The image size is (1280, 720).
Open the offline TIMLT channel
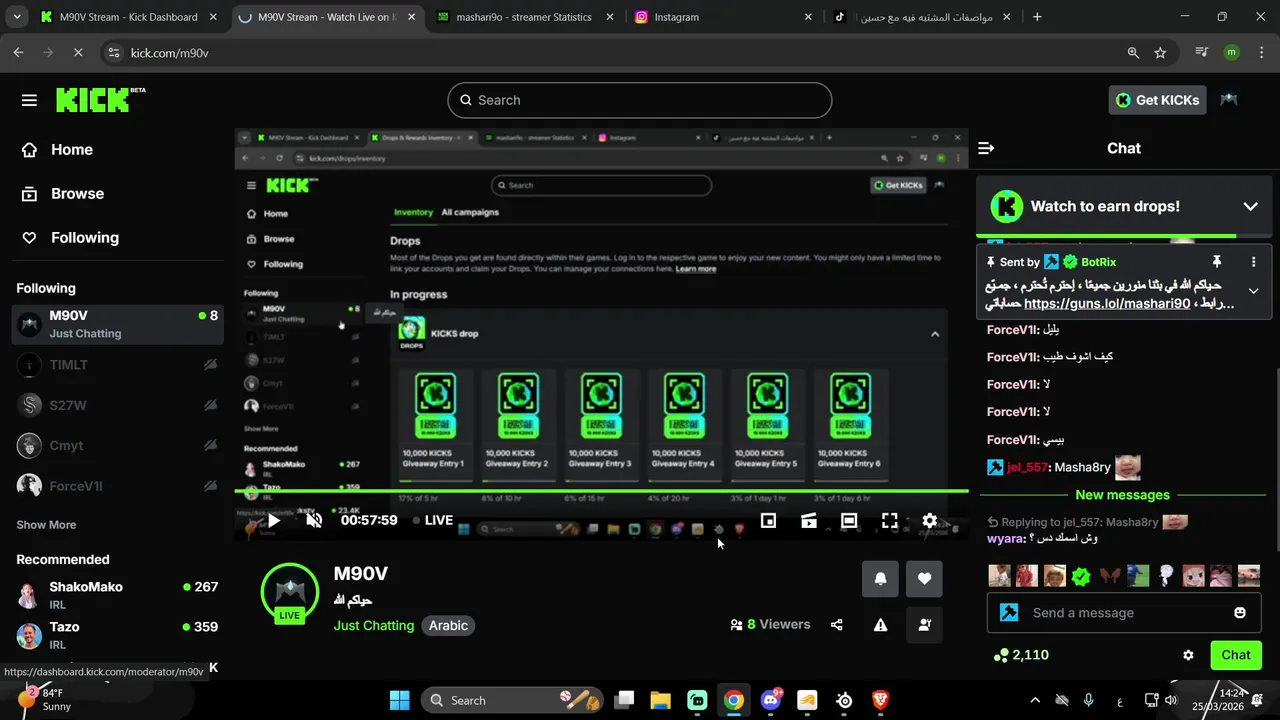pos(118,365)
